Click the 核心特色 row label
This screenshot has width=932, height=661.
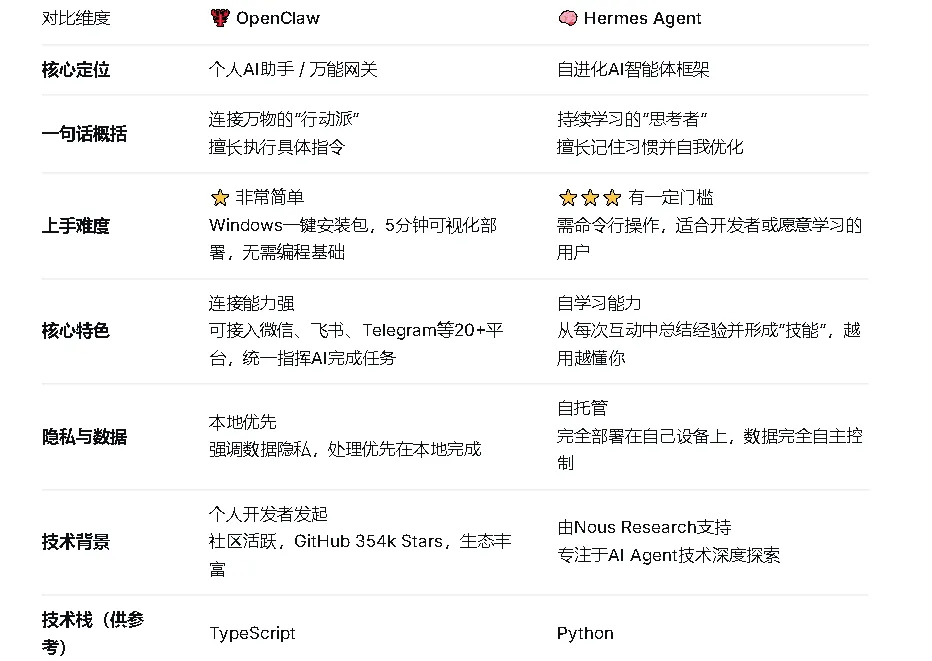click(76, 331)
